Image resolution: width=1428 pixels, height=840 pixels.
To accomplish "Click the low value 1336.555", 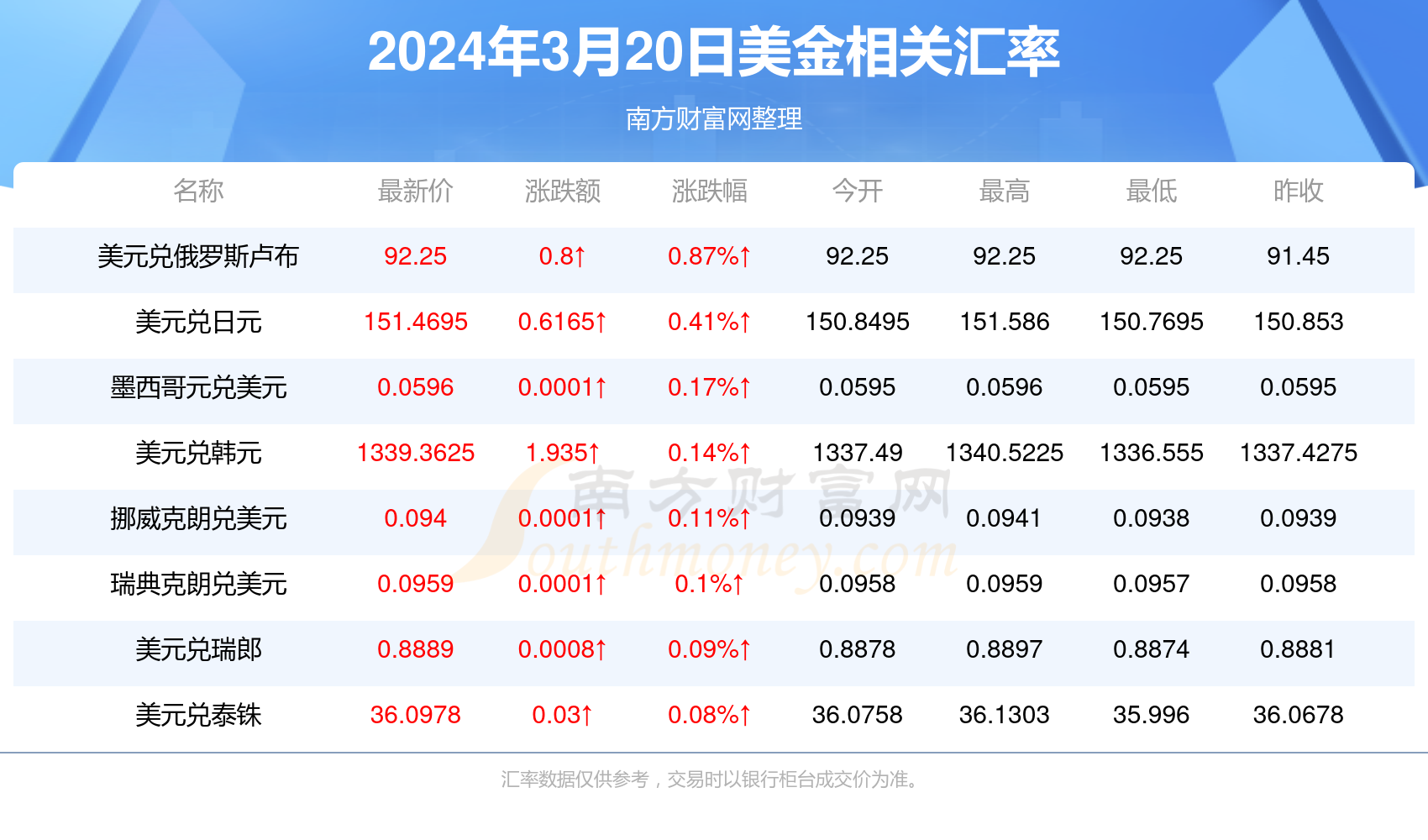I will point(1151,453).
